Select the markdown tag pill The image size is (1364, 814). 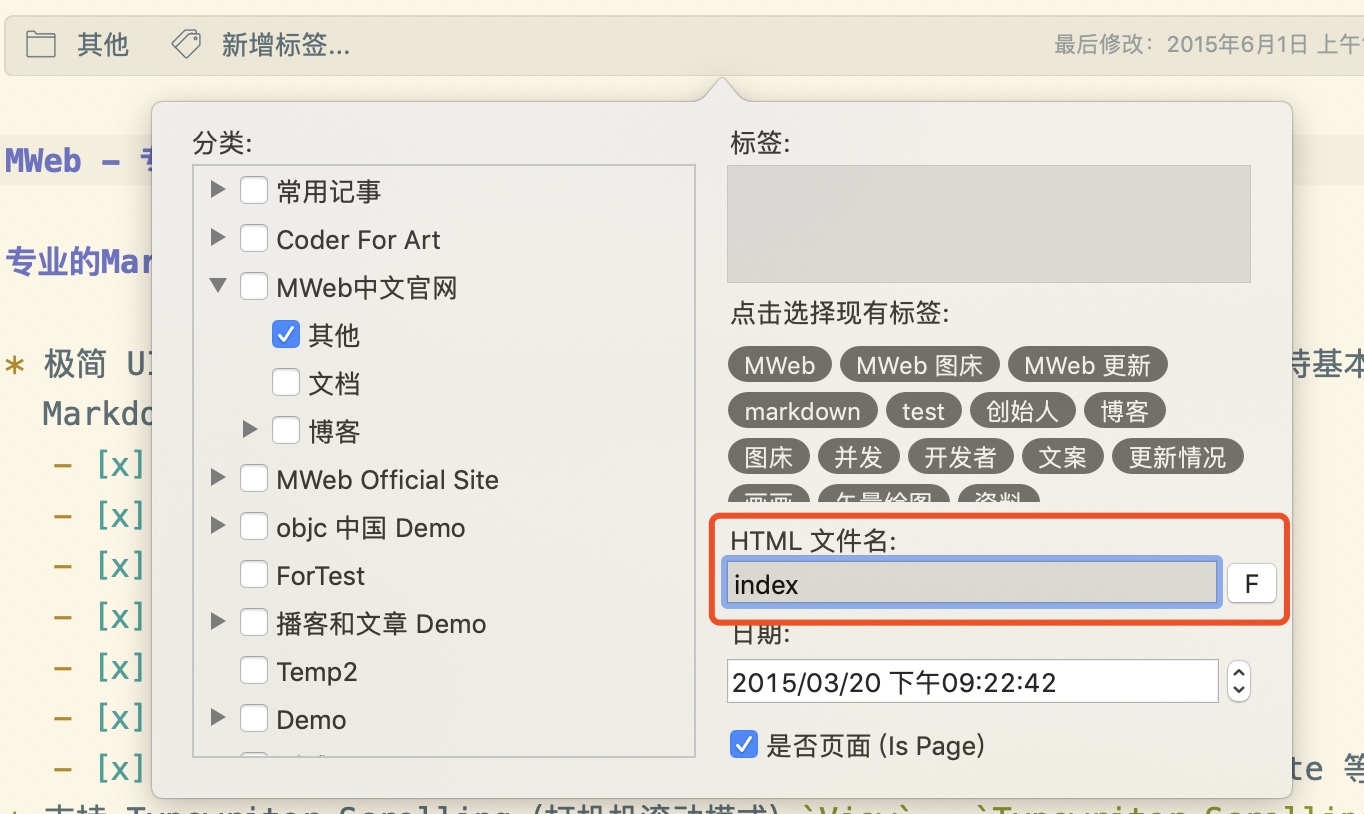(802, 412)
